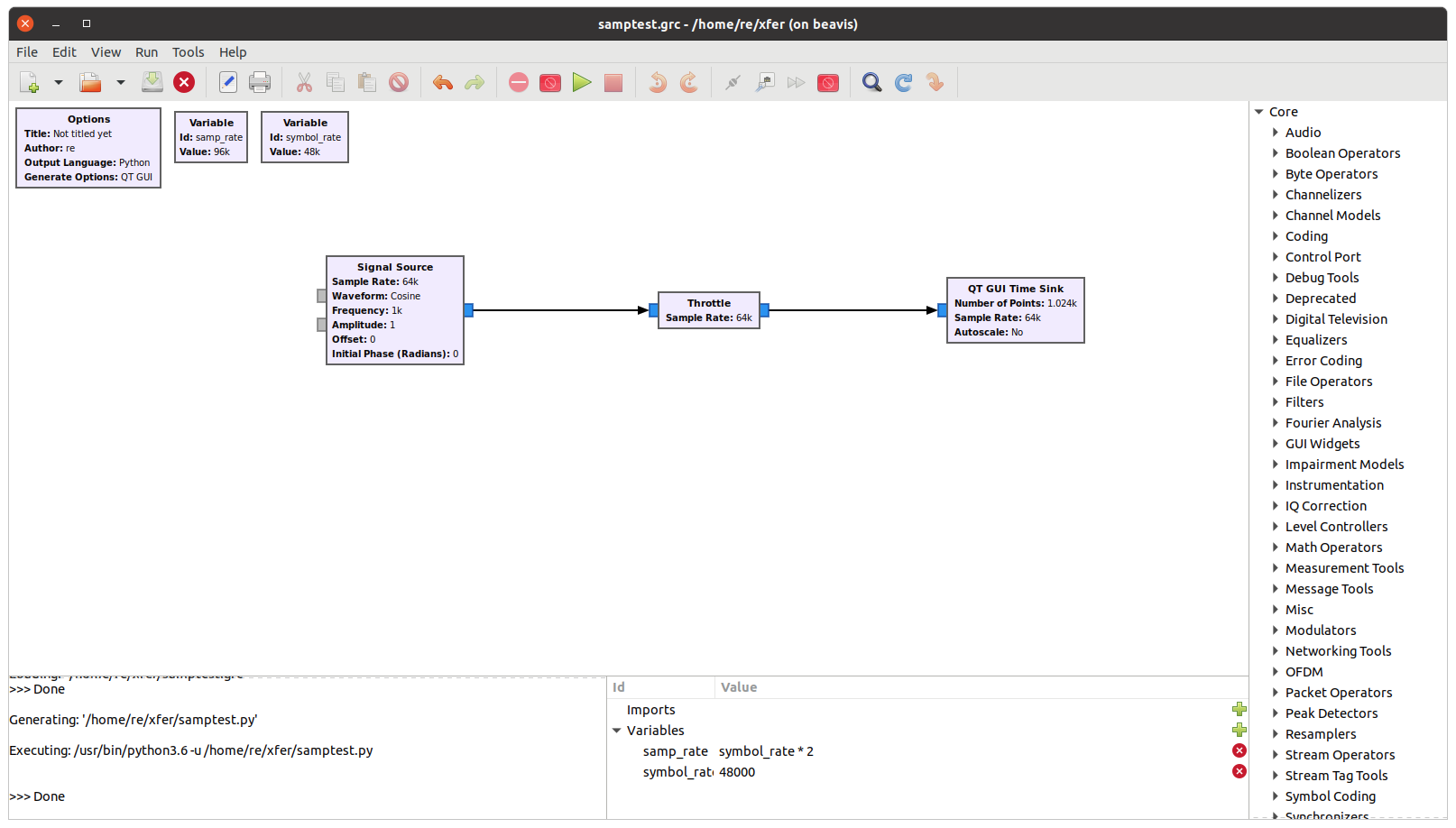
Task: Save the samptest.grc flowgraph
Action: 152,82
